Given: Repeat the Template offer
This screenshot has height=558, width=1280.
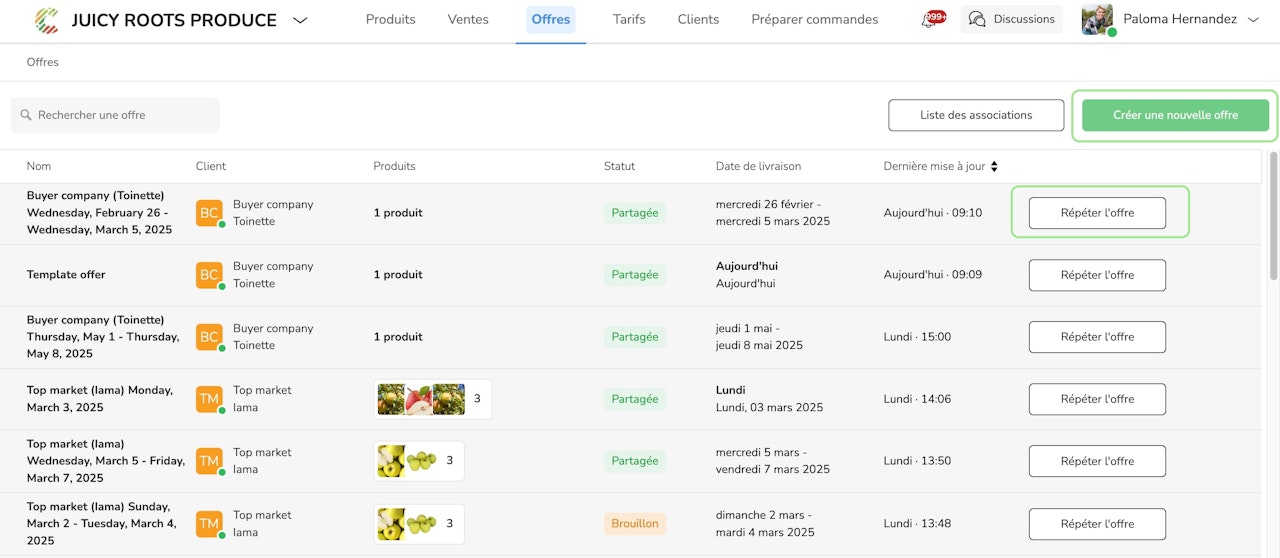Looking at the screenshot, I should pos(1097,275).
